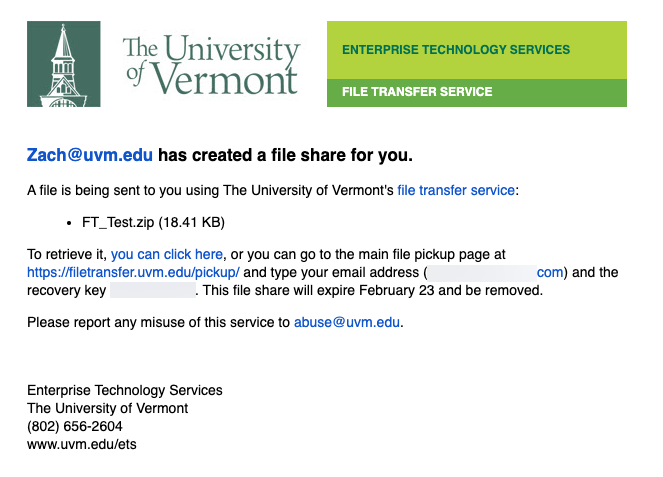Click the 'has created a file share' heading
The width and height of the screenshot is (663, 477).
point(285,155)
